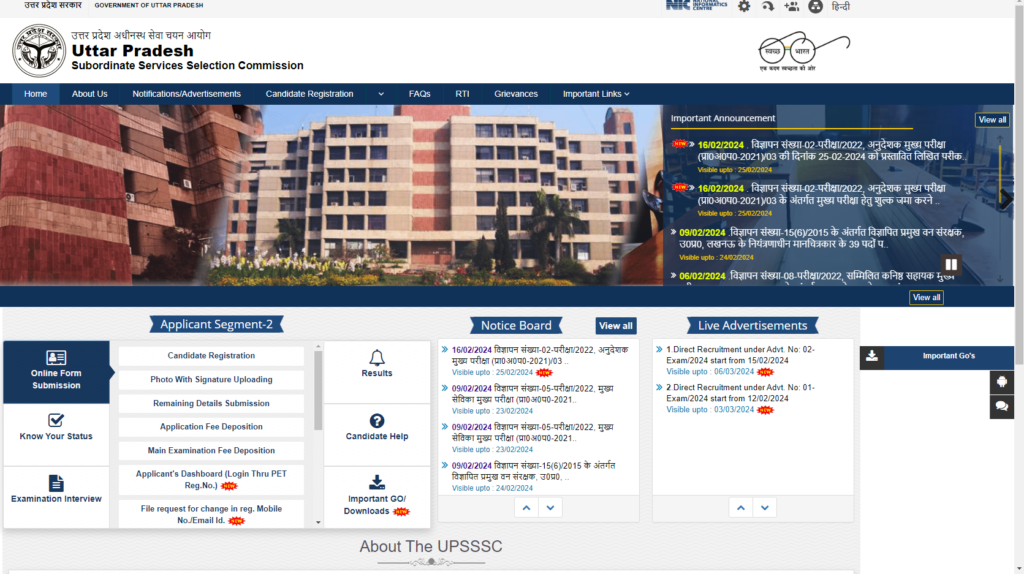Move Notice Board list down with arrow
The width and height of the screenshot is (1024, 574).
click(x=551, y=507)
